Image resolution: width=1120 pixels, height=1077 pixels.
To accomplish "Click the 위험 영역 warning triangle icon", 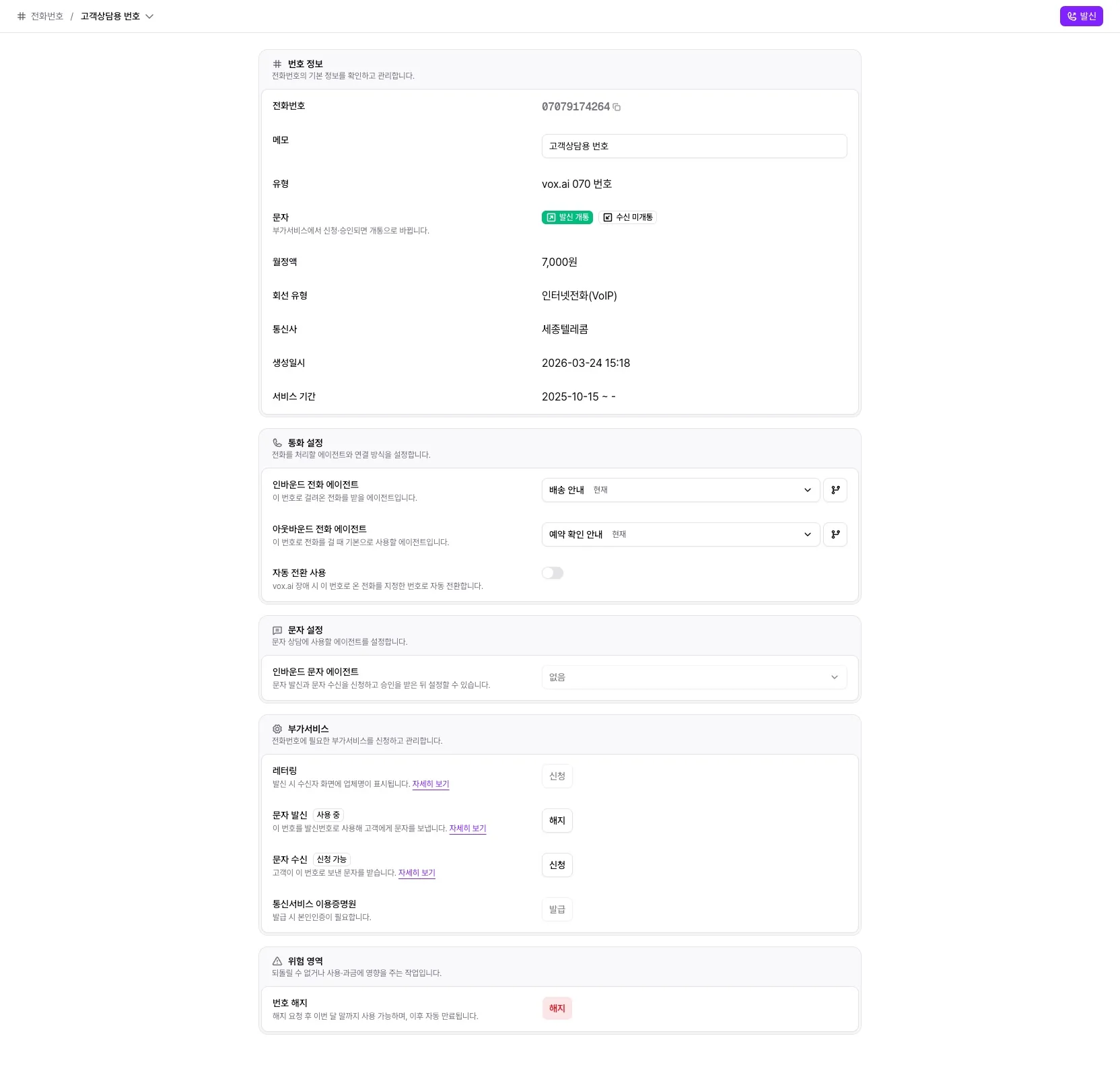I will [277, 961].
